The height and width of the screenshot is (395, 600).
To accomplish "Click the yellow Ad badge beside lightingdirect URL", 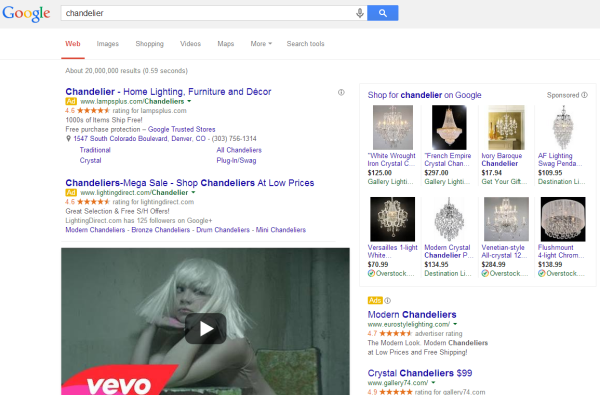I will (71, 193).
